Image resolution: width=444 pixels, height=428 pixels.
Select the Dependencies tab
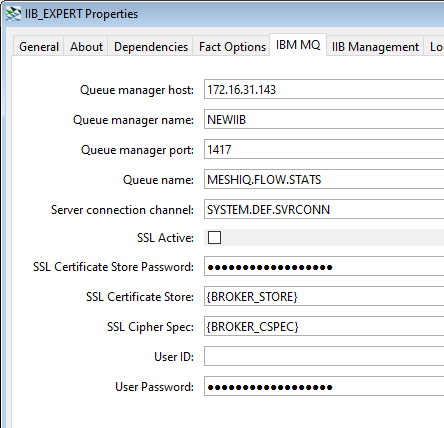click(151, 47)
